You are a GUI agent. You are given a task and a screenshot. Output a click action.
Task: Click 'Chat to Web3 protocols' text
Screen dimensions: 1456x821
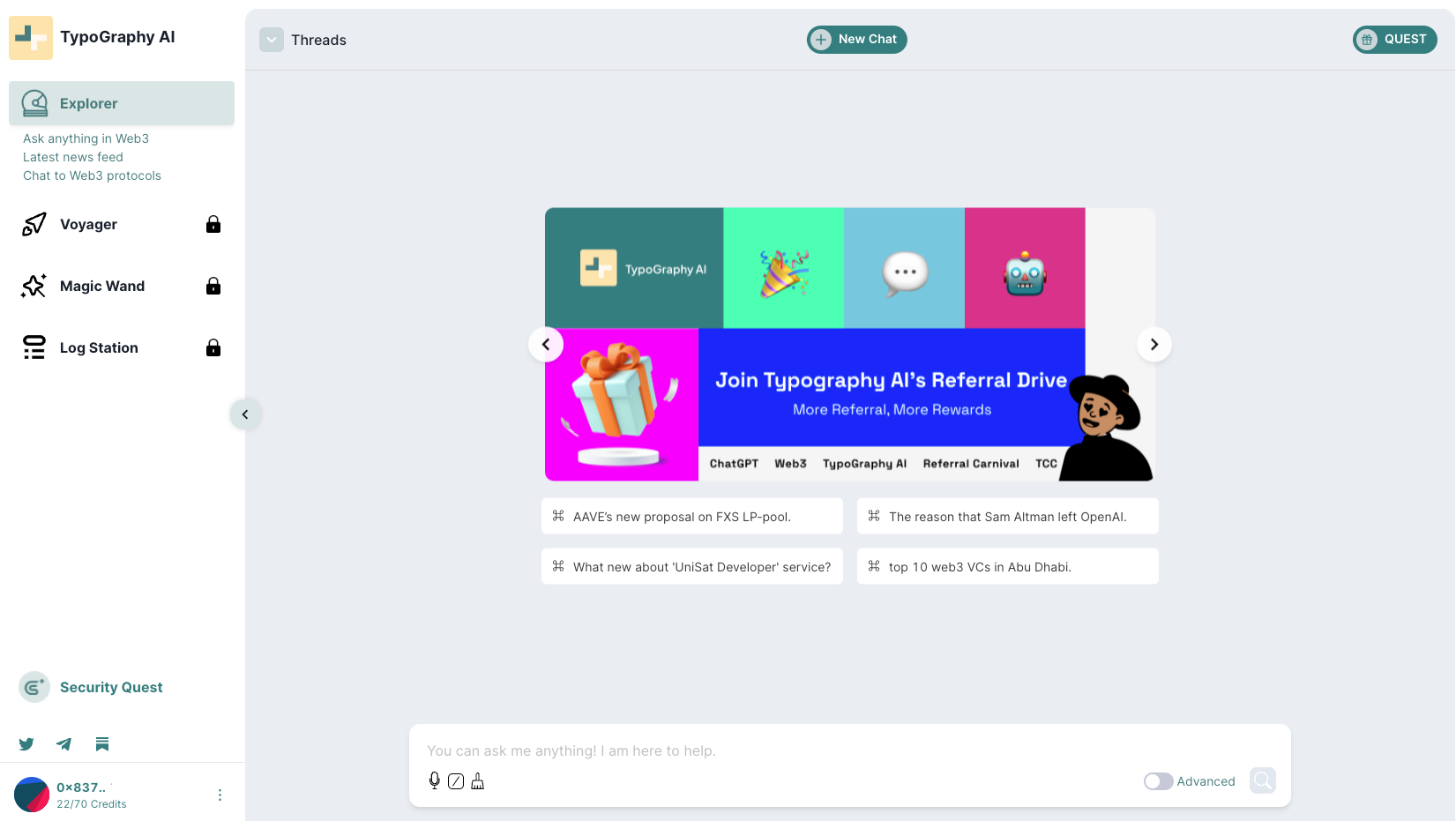(92, 175)
